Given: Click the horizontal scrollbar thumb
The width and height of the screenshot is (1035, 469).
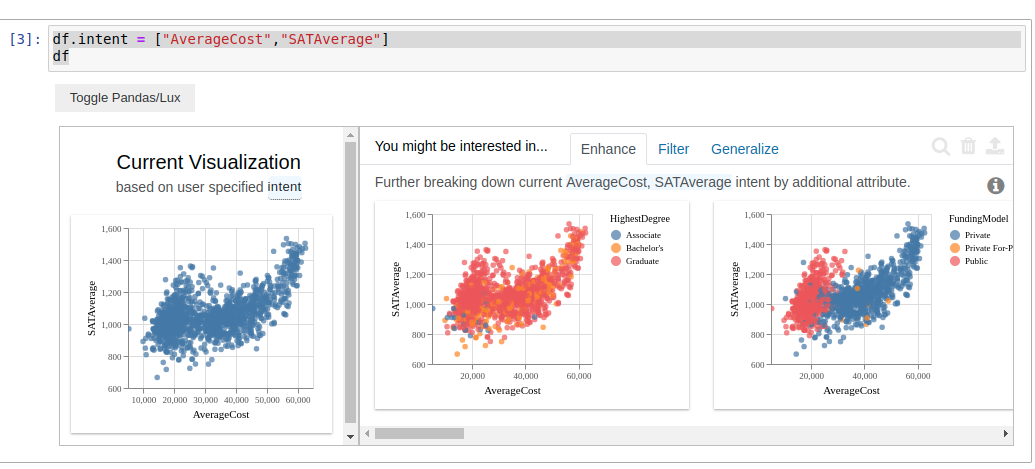Looking at the screenshot, I should tap(419, 434).
